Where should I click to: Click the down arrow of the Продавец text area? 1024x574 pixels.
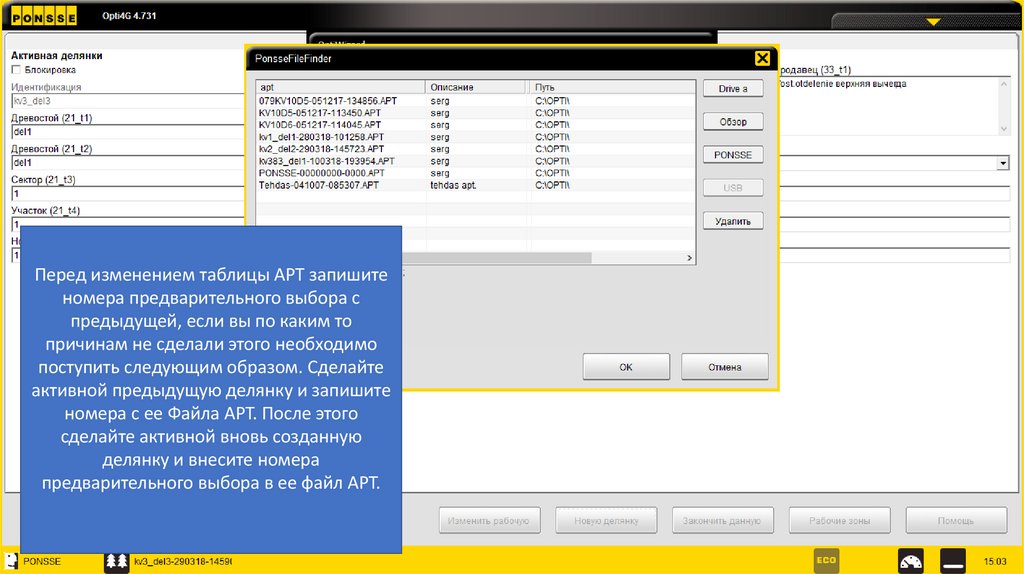(1004, 129)
